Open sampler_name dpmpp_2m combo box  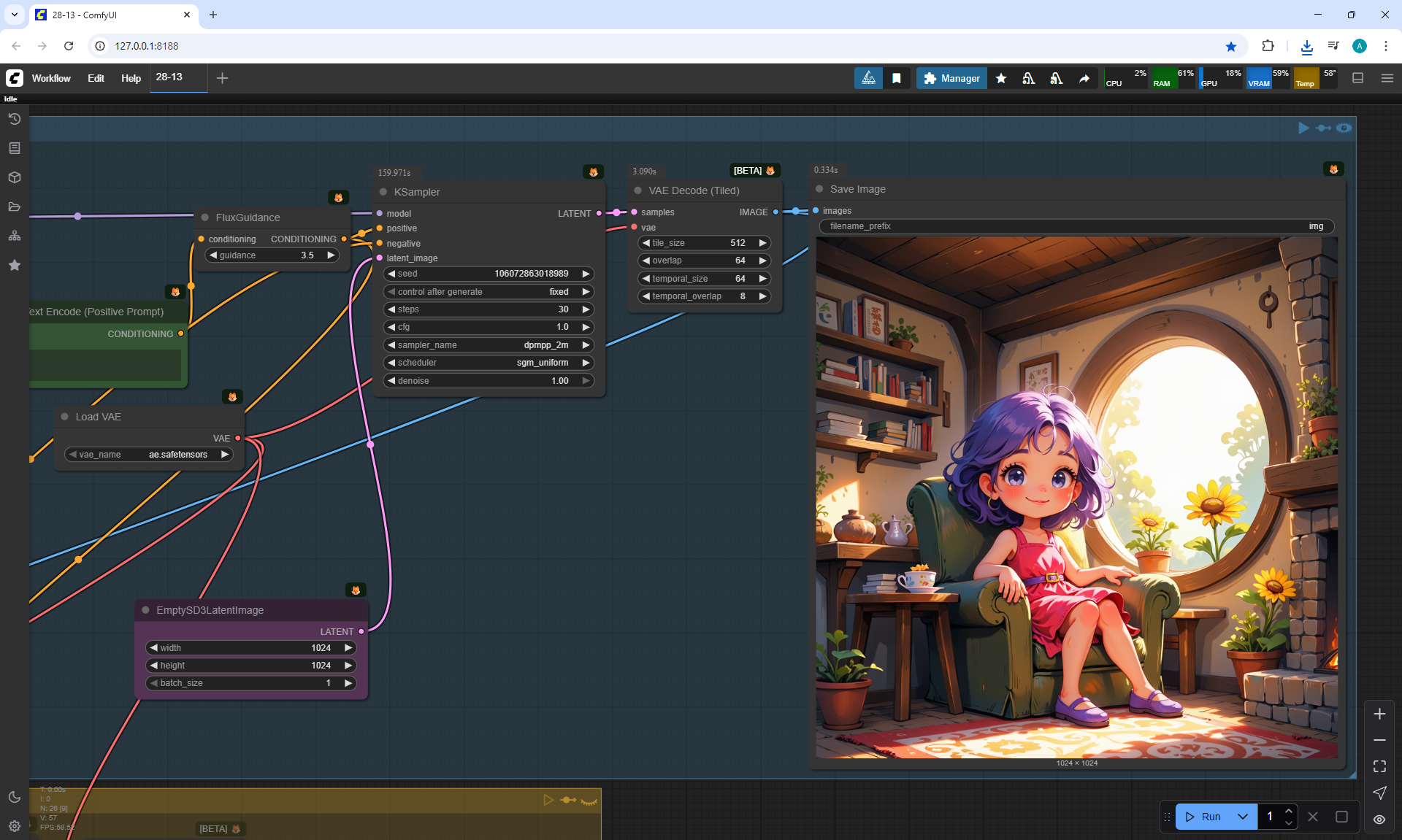[x=488, y=345]
